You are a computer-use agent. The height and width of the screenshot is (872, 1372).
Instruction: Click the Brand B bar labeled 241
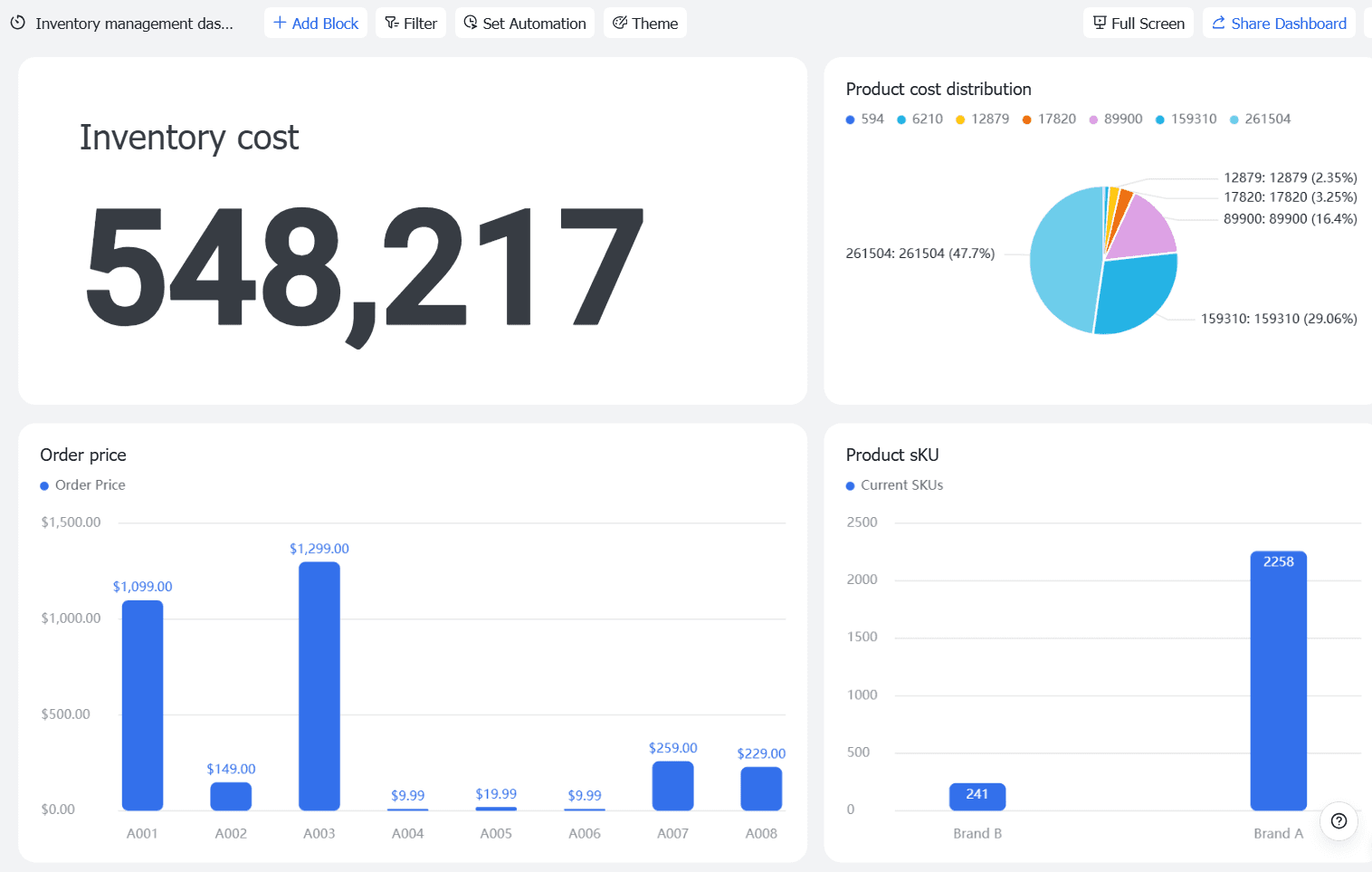coord(977,797)
